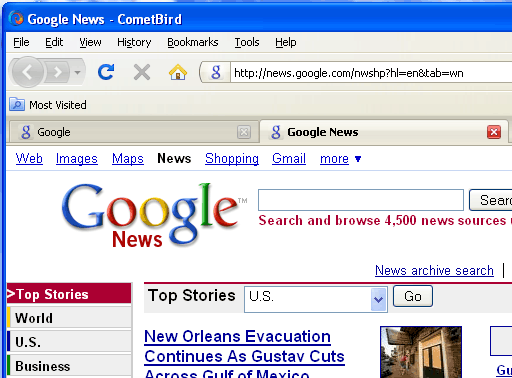
Task: Open the Most Visited bookmarks folder
Action: [48, 105]
